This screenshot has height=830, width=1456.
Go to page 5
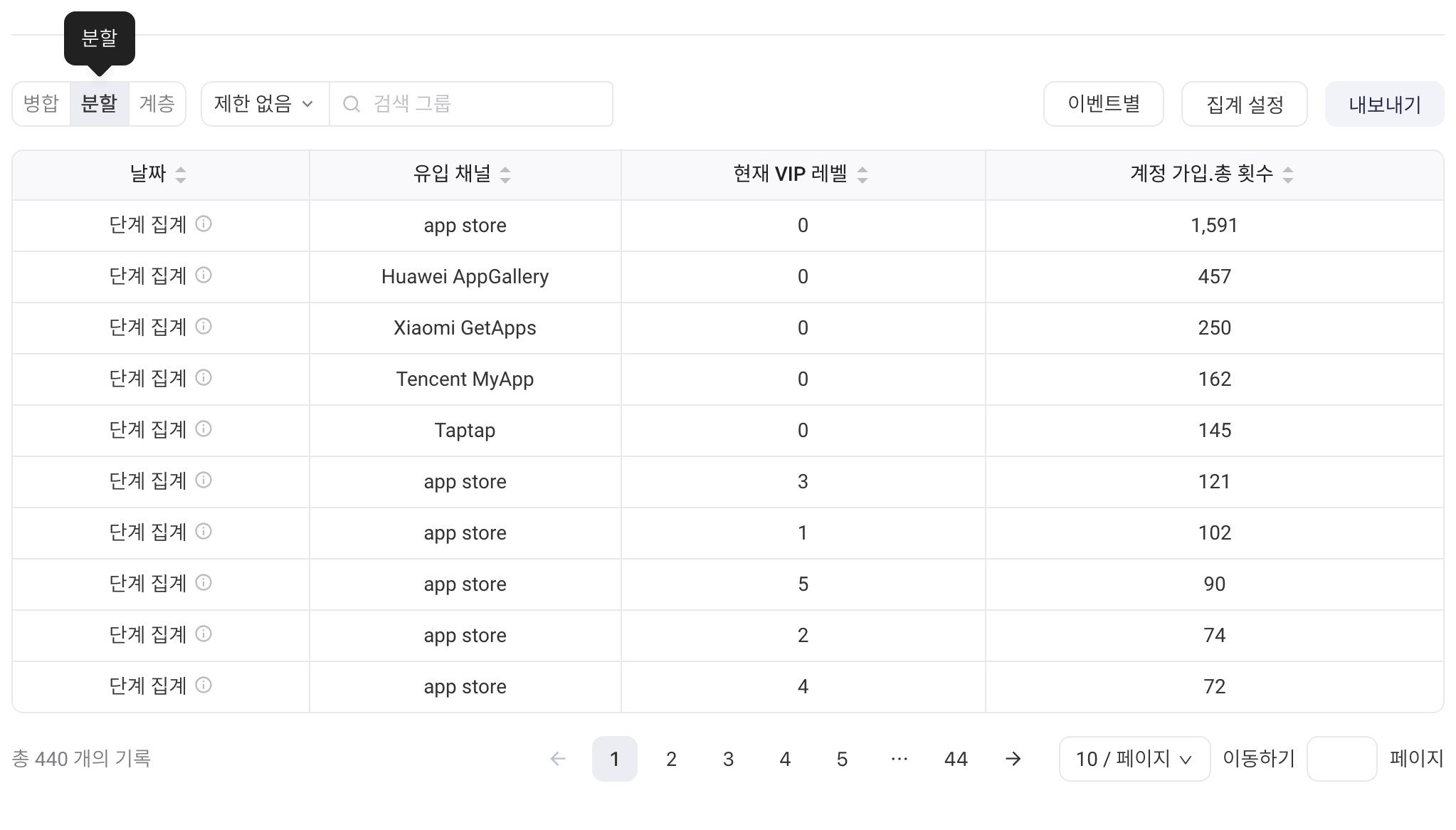842,759
